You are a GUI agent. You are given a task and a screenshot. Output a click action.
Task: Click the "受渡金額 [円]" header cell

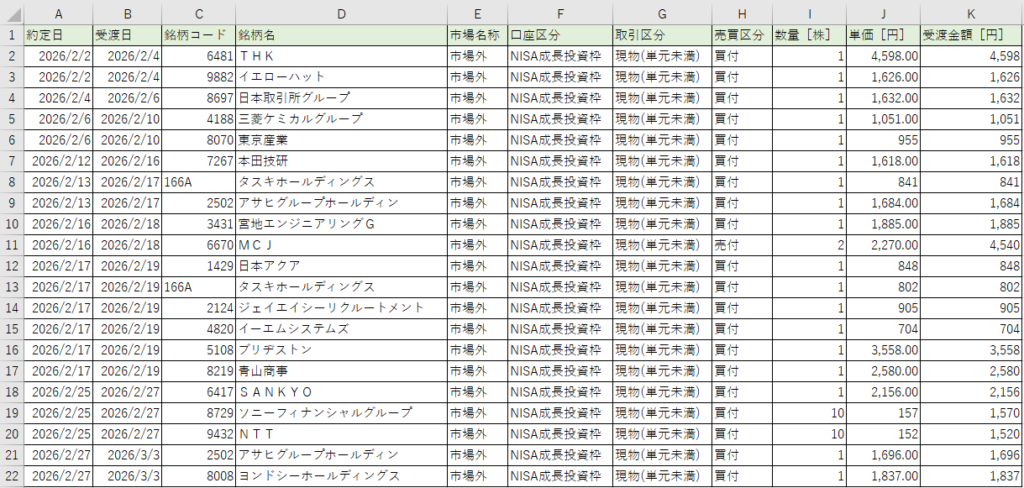971,34
